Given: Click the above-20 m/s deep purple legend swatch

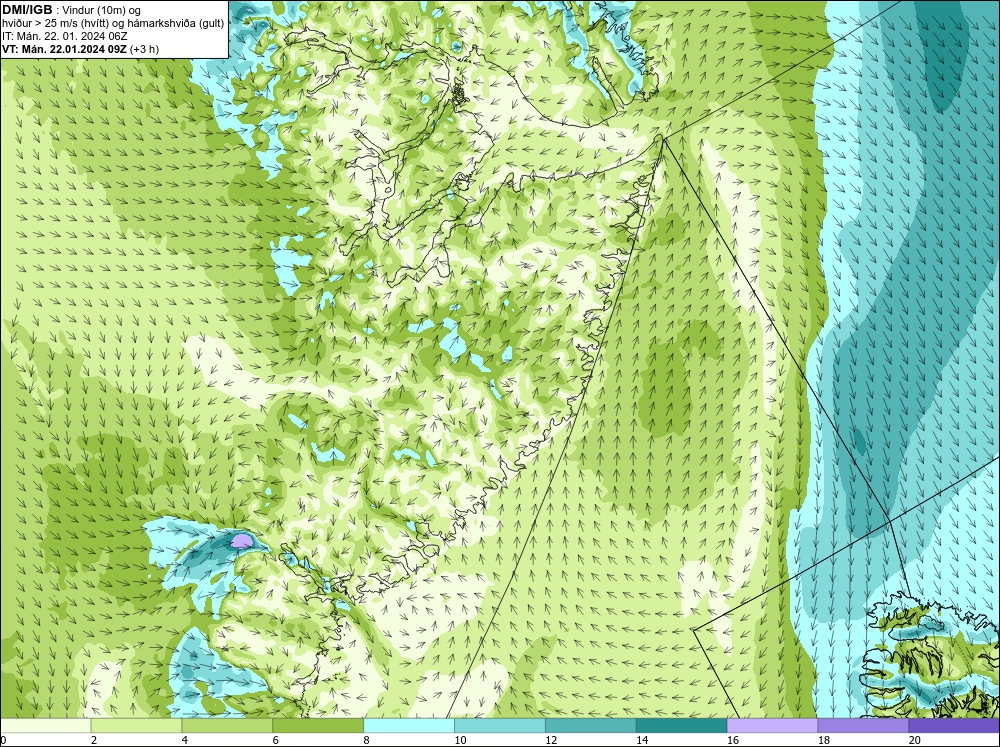Looking at the screenshot, I should coord(954,725).
